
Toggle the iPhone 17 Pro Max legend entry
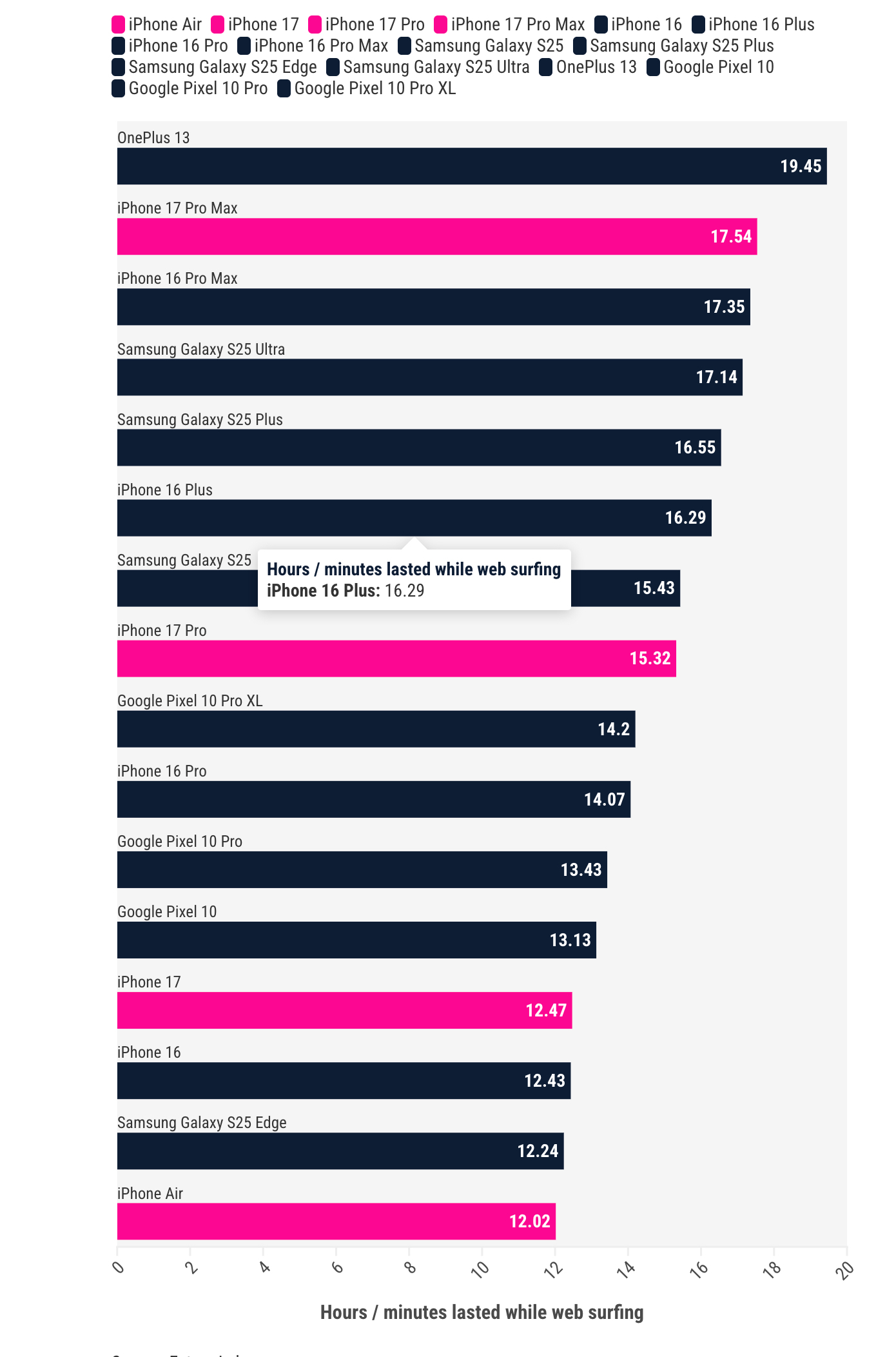[510, 25]
